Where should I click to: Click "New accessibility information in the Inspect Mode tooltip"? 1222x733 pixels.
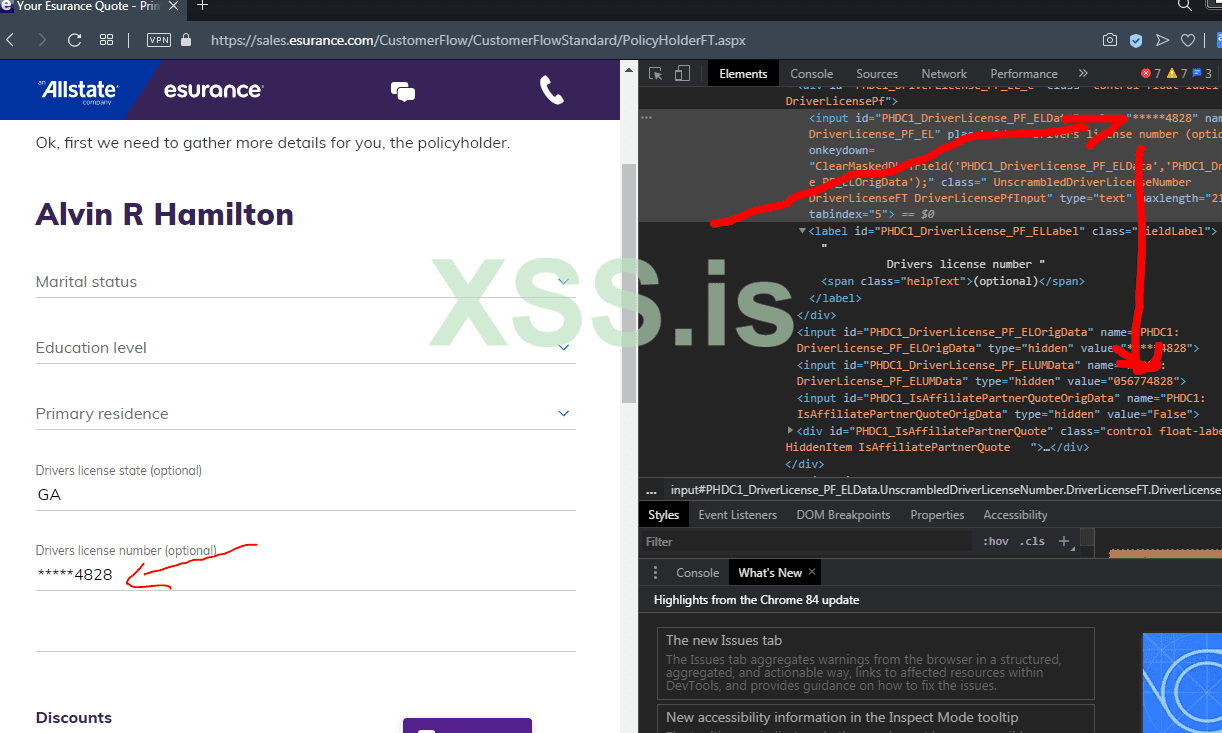pos(842,717)
